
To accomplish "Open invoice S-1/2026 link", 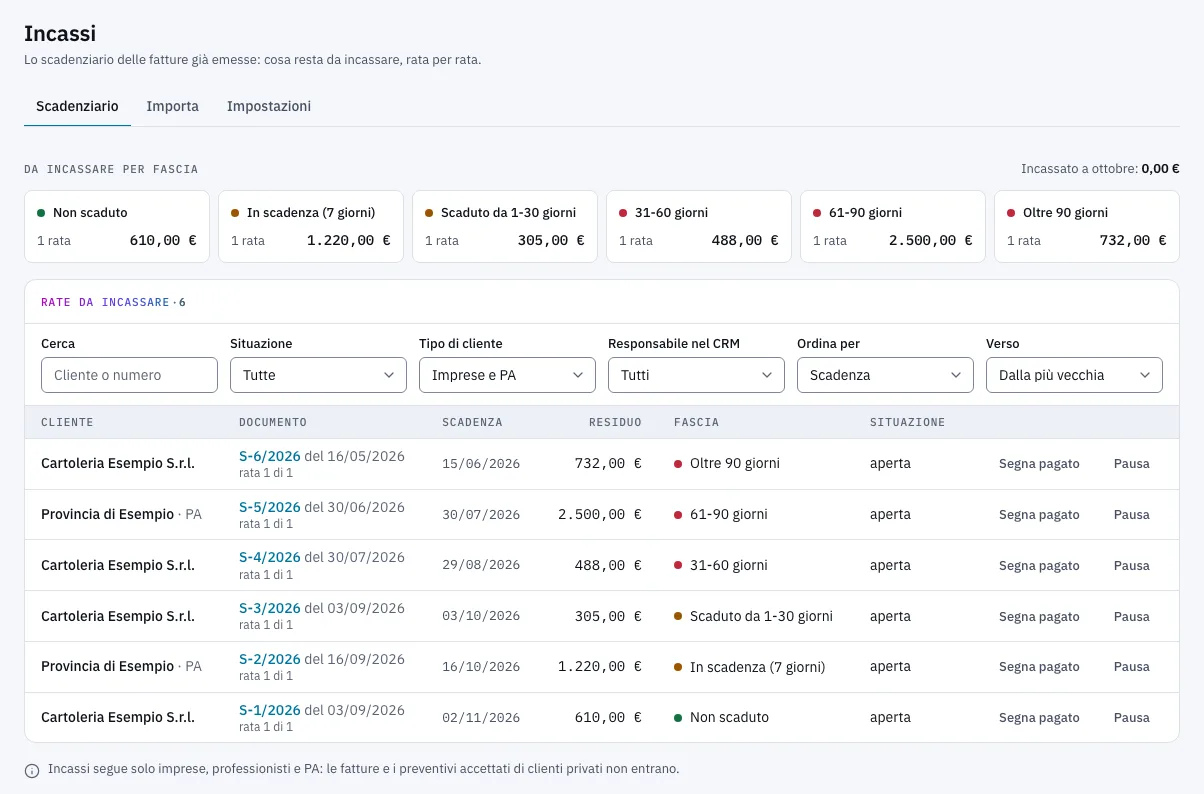I will 270,710.
